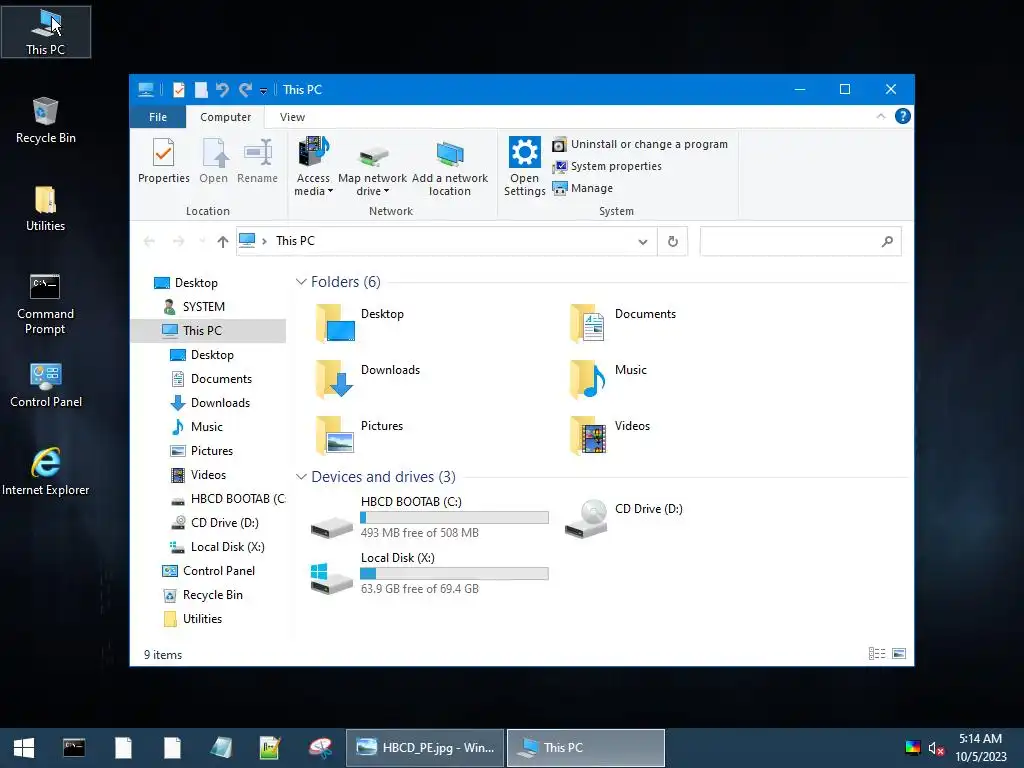1024x768 pixels.
Task: Select the Downloads folder in content pane
Action: (368, 379)
